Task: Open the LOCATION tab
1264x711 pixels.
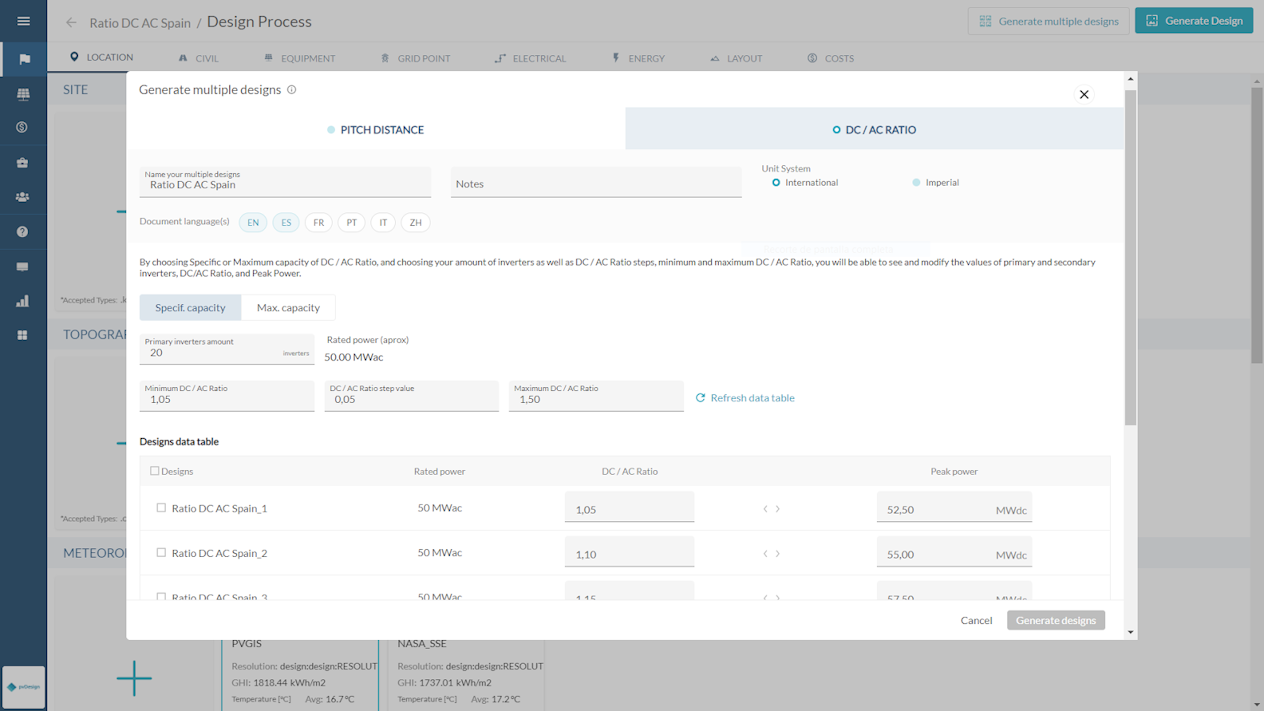Action: click(101, 58)
